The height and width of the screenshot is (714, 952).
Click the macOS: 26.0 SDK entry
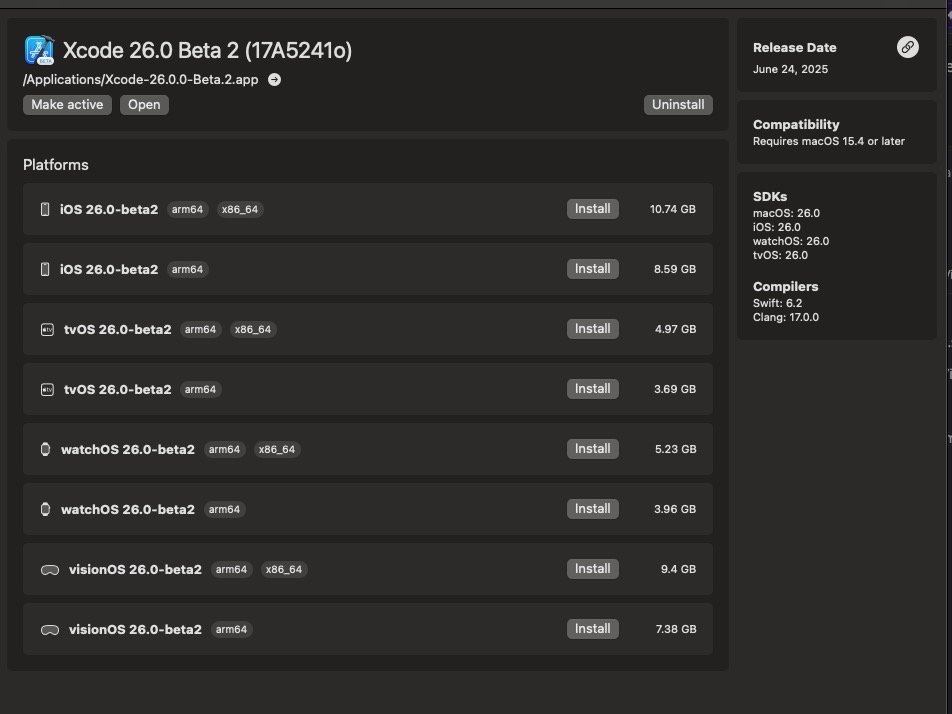click(x=786, y=213)
